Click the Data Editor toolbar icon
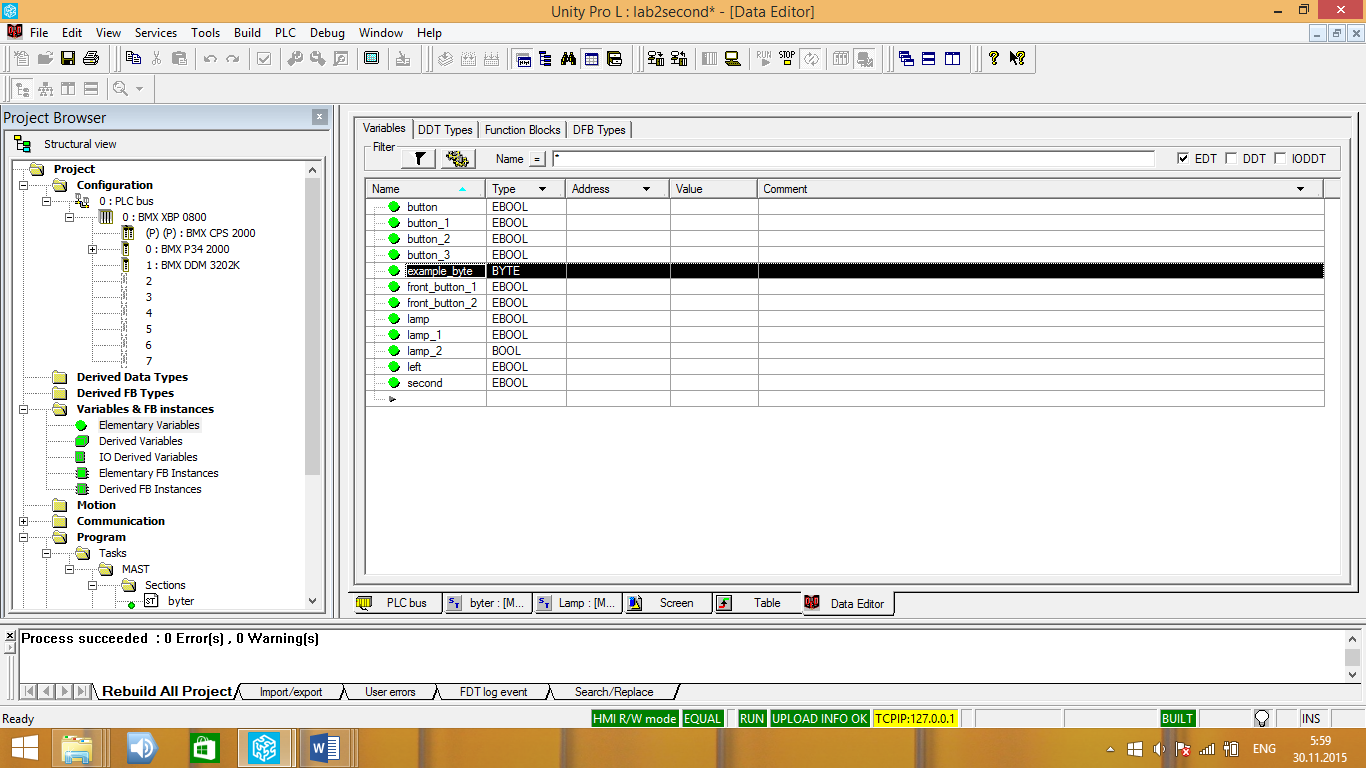The height and width of the screenshot is (768, 1366). (591, 58)
